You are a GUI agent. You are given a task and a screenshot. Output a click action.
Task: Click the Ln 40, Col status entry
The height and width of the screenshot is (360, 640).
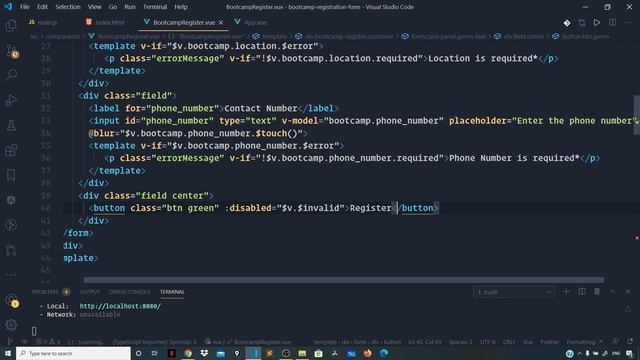click(425, 342)
